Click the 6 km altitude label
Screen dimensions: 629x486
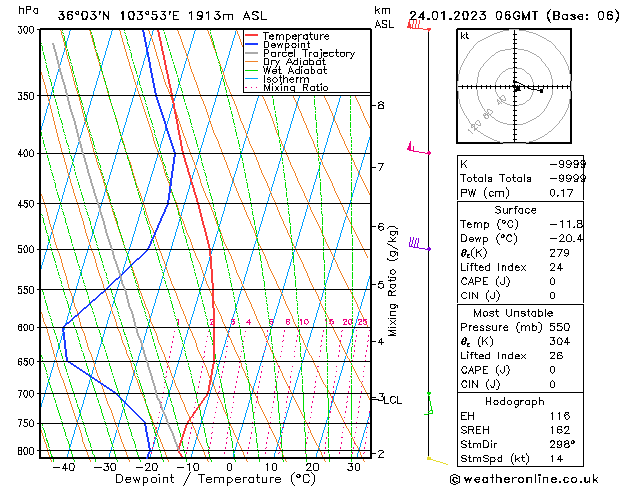point(381,227)
